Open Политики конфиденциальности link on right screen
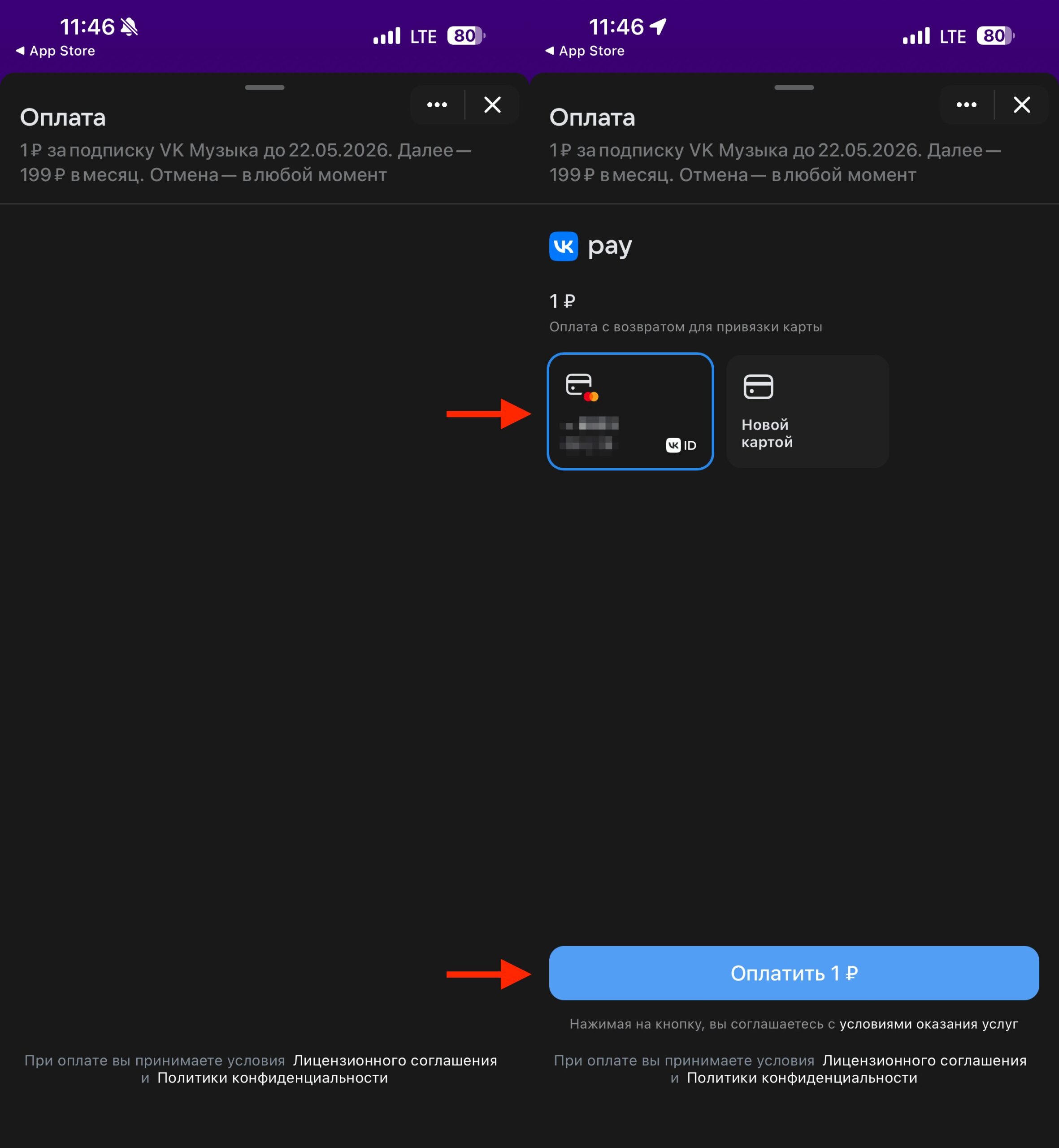Viewport: 1059px width, 1148px height. (801, 1078)
